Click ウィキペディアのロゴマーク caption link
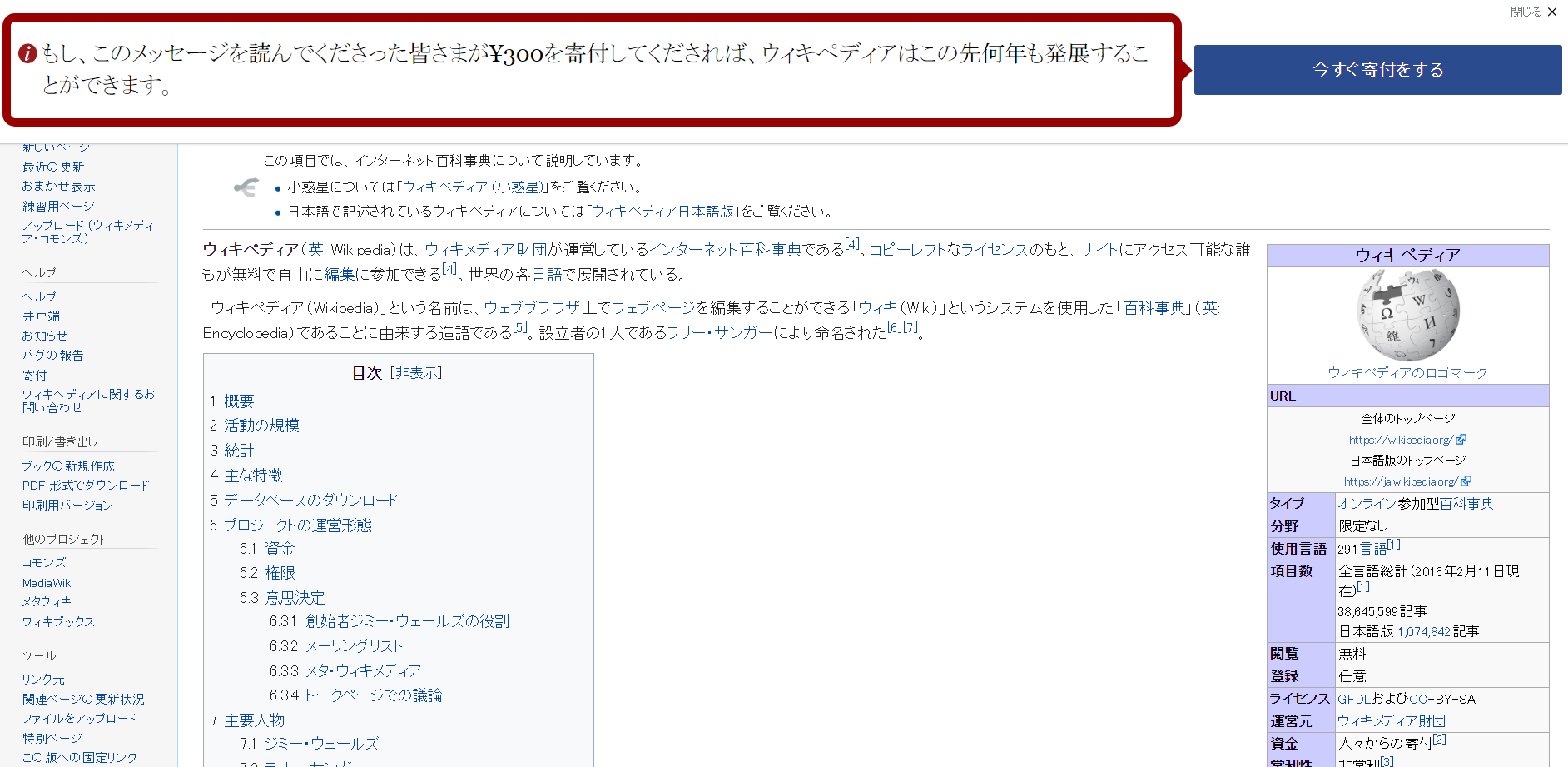The image size is (1568, 767). [x=1407, y=372]
